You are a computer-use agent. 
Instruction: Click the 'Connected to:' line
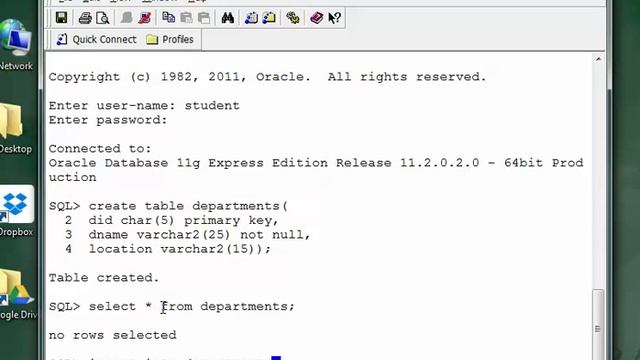pyautogui.click(x=100, y=149)
